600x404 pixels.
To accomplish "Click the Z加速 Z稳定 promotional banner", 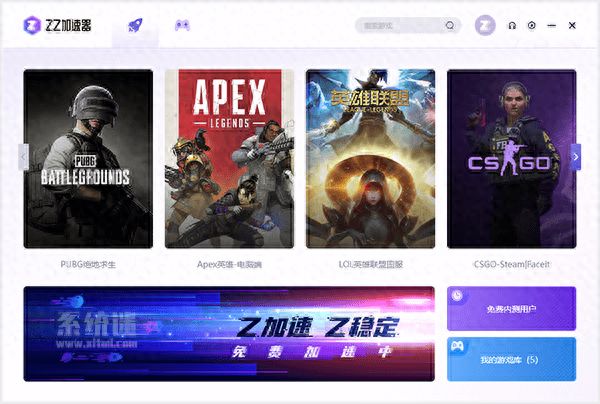I will point(229,334).
